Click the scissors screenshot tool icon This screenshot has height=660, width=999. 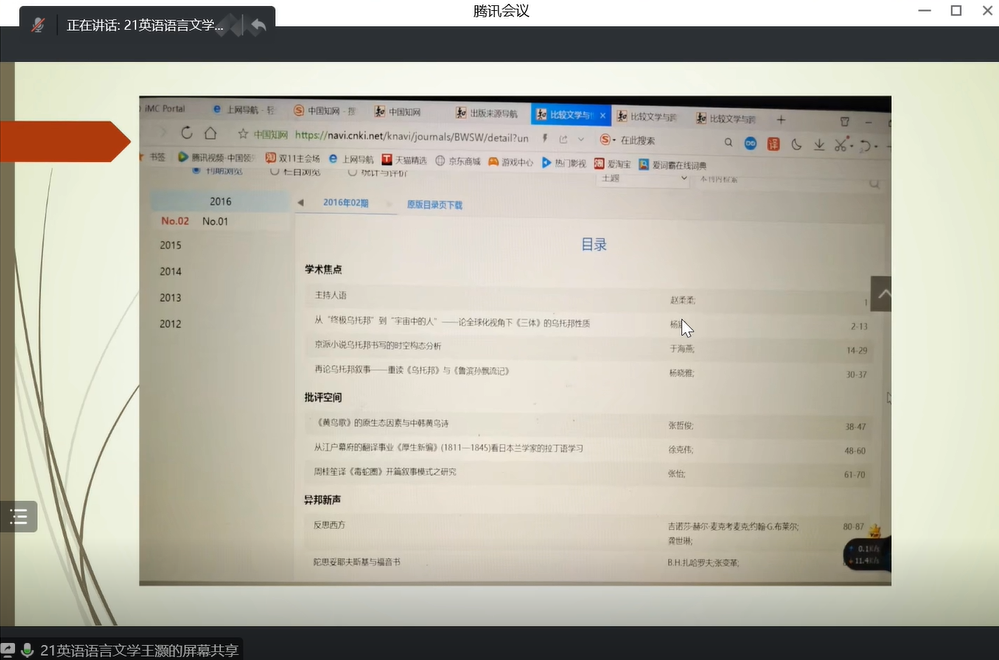tap(842, 144)
